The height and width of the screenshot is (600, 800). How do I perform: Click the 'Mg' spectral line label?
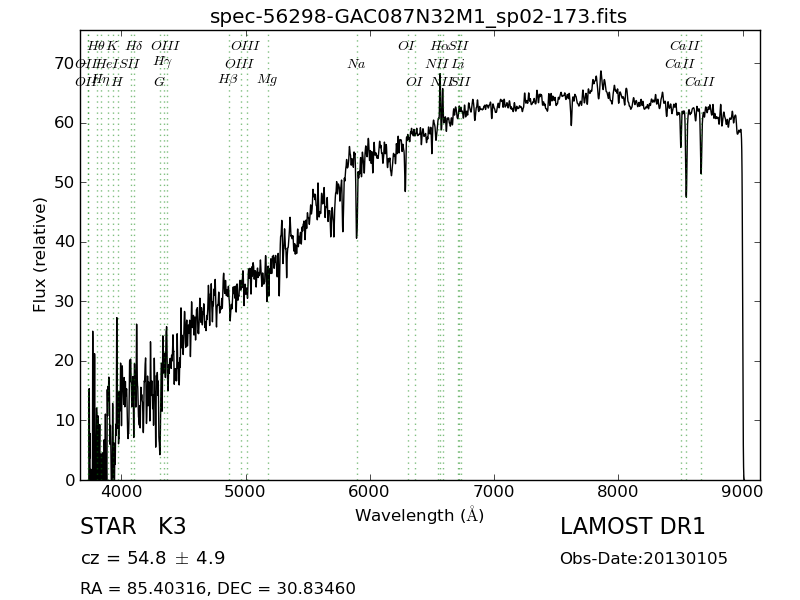pos(267,80)
